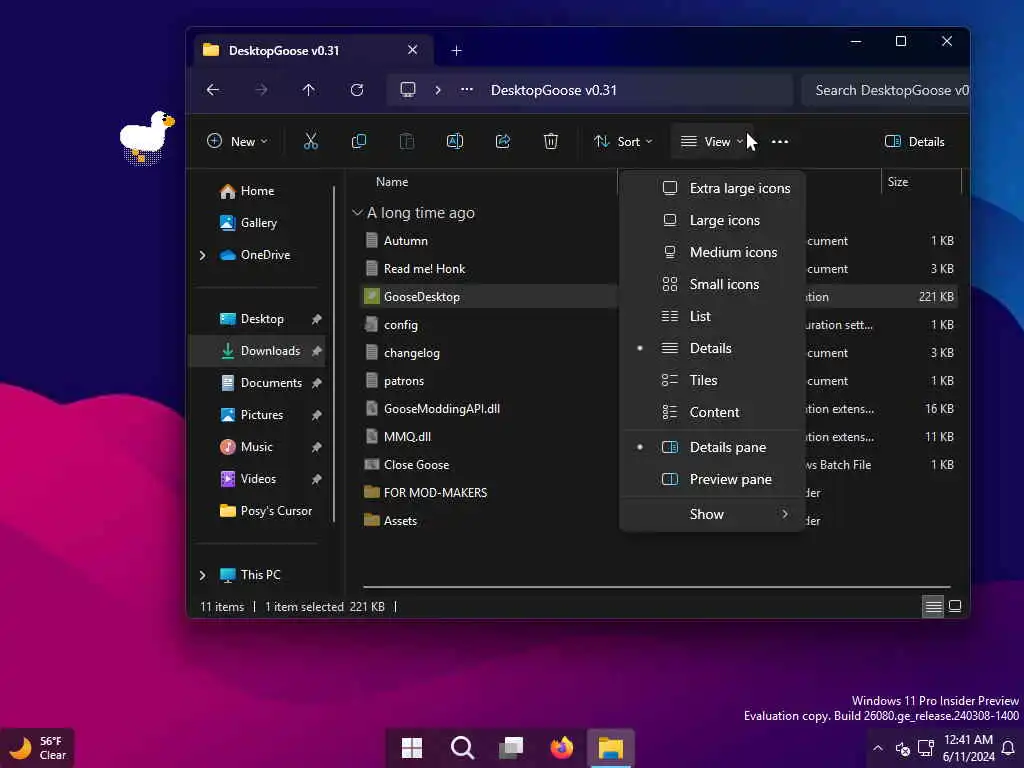Image resolution: width=1024 pixels, height=768 pixels.
Task: Open the Windows Start menu
Action: (x=411, y=748)
